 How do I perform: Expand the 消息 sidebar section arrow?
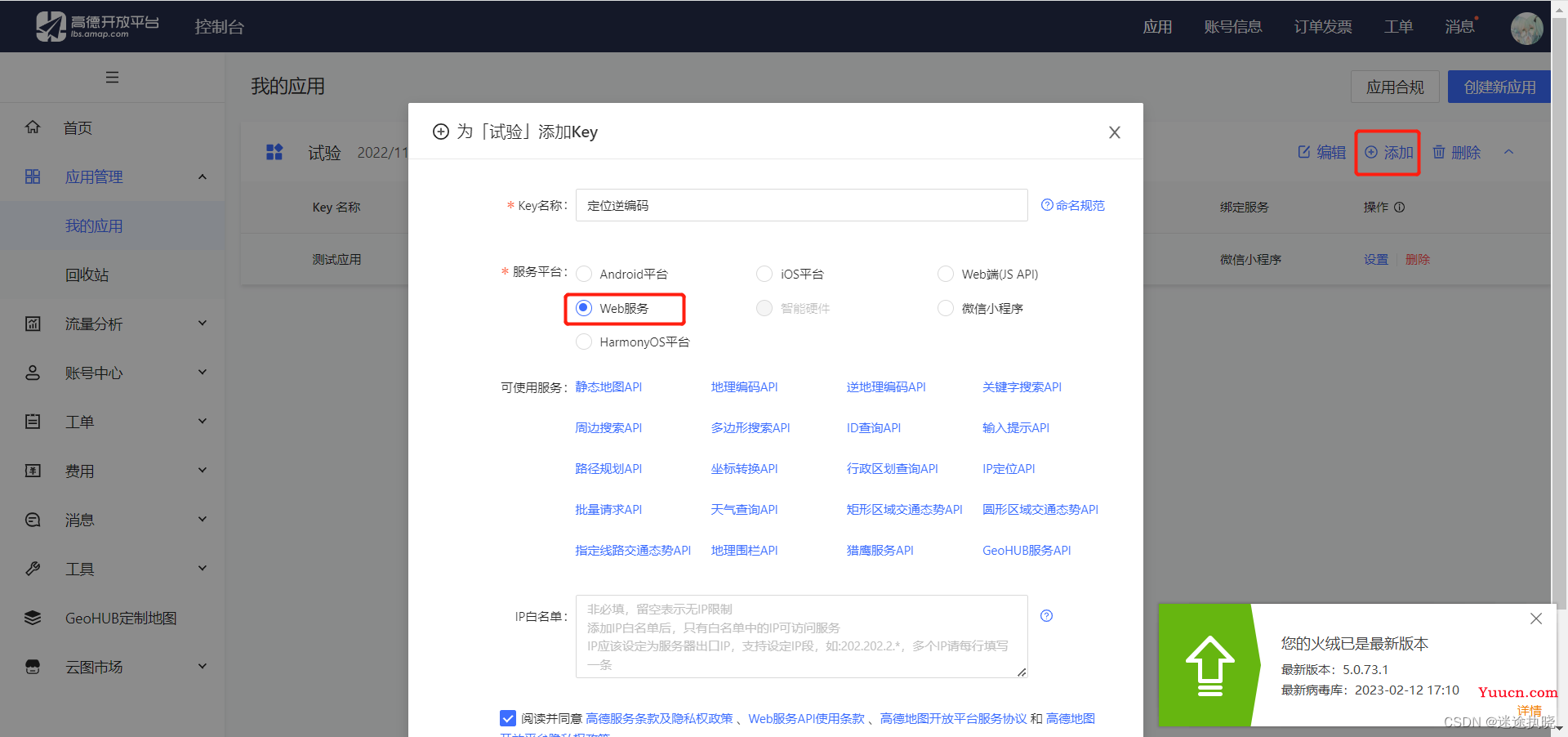click(x=203, y=520)
